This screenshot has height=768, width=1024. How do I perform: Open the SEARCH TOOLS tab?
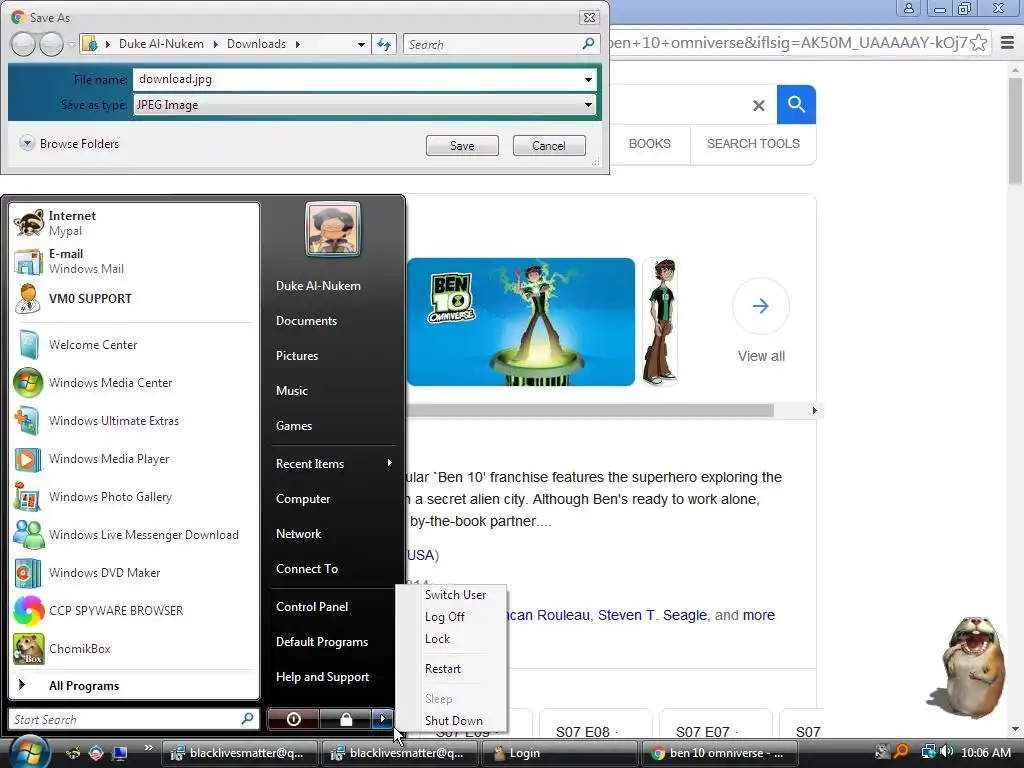click(x=753, y=144)
